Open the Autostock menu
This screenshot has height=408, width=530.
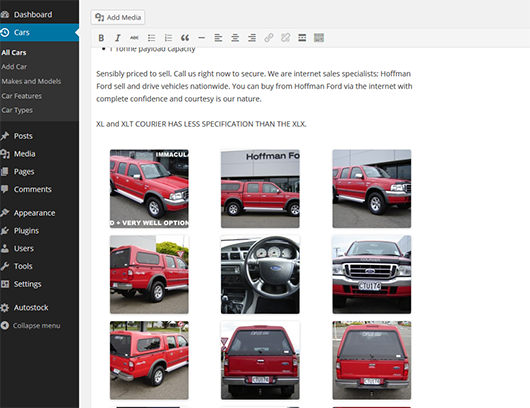(39, 308)
